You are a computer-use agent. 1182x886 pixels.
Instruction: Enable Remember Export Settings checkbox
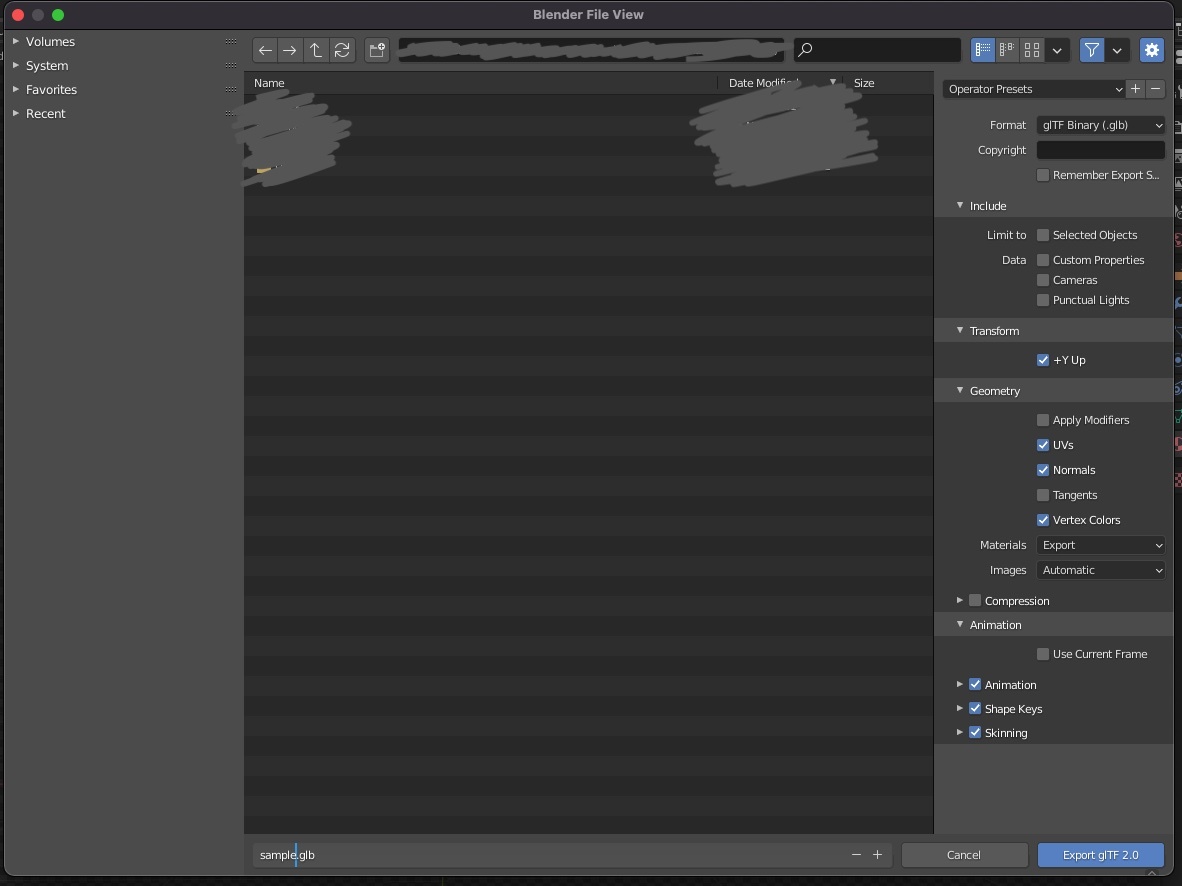1043,175
